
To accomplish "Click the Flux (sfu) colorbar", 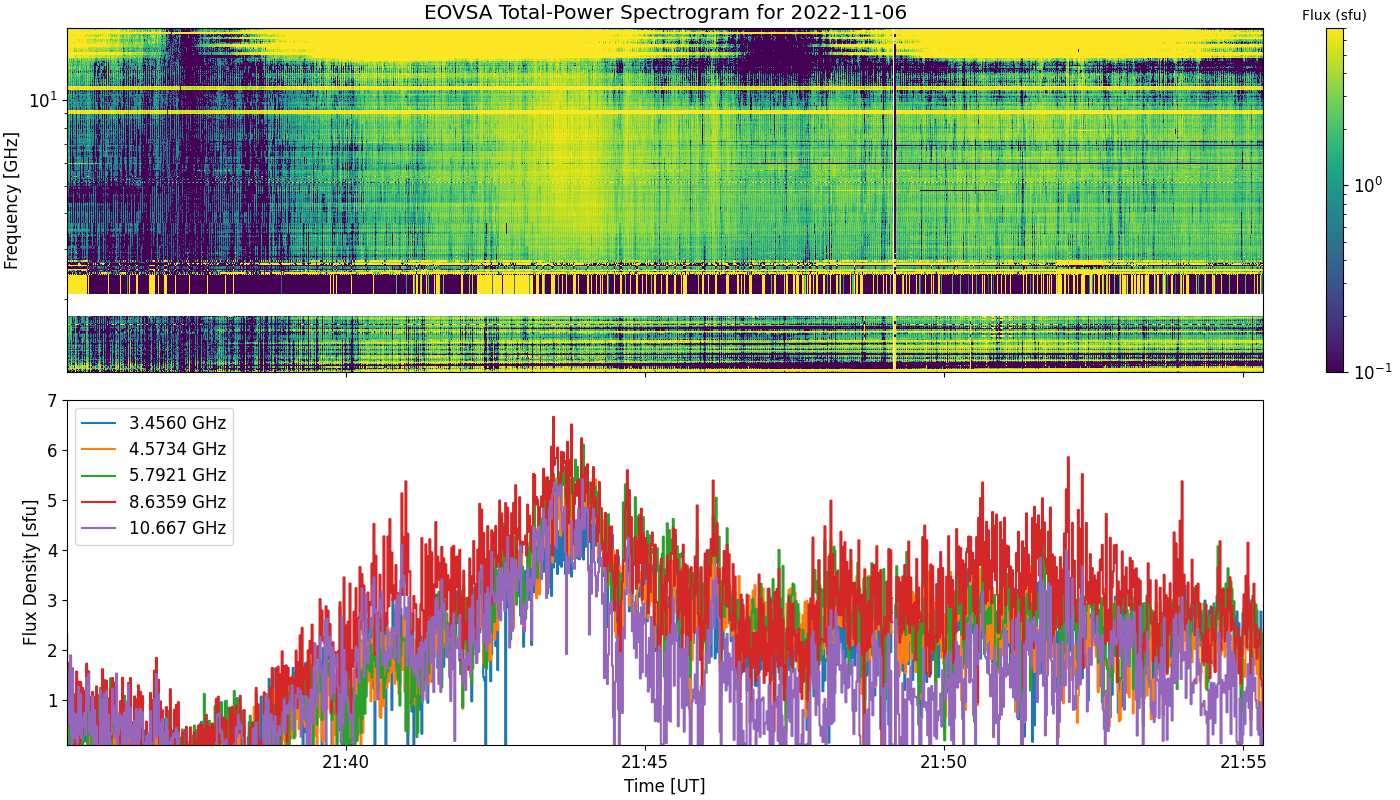I will [x=1335, y=200].
